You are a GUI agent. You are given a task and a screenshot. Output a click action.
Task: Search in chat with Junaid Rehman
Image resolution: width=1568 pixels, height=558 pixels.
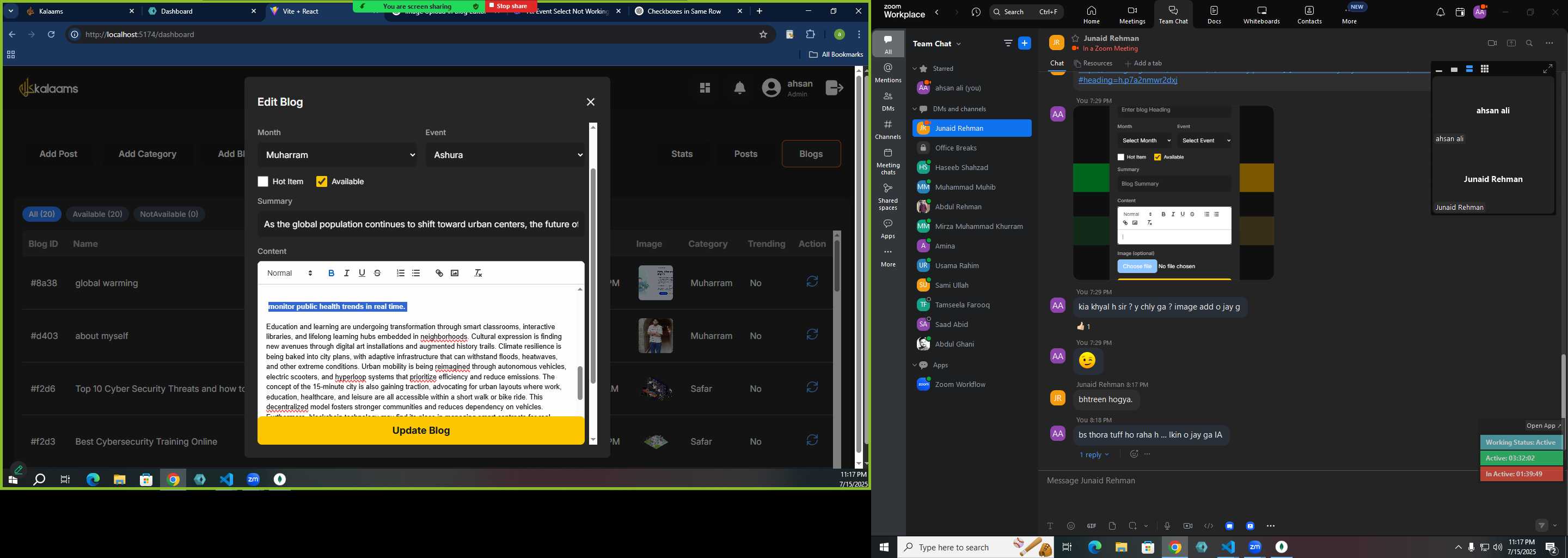tap(1530, 43)
